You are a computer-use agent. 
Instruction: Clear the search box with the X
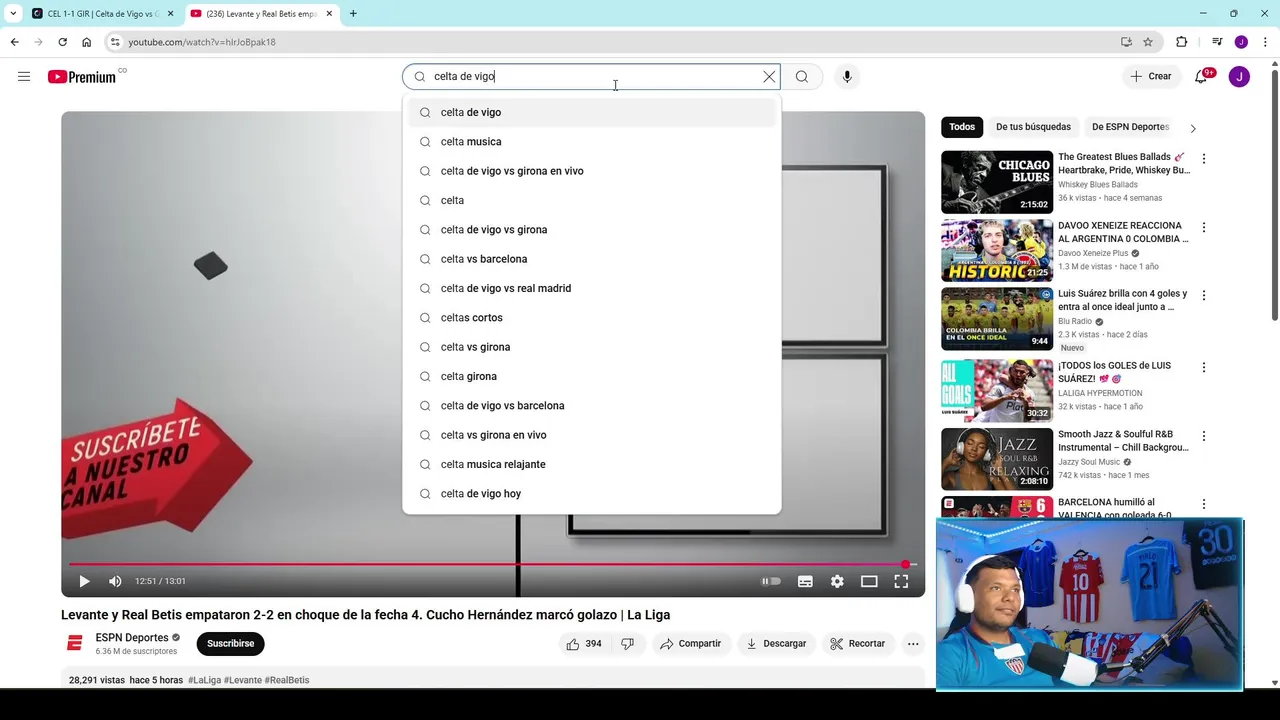(x=769, y=77)
